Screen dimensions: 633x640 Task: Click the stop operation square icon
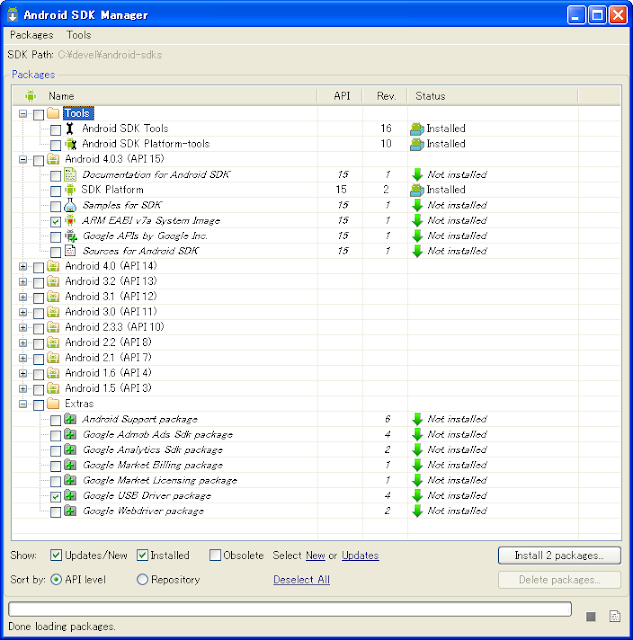pos(591,616)
